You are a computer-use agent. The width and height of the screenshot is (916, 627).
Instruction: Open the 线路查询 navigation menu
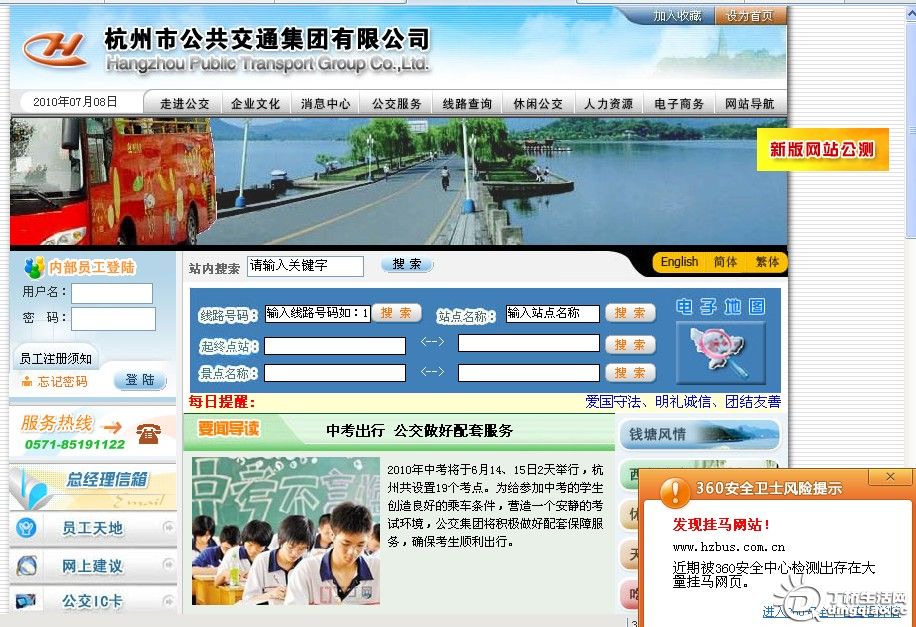point(467,104)
